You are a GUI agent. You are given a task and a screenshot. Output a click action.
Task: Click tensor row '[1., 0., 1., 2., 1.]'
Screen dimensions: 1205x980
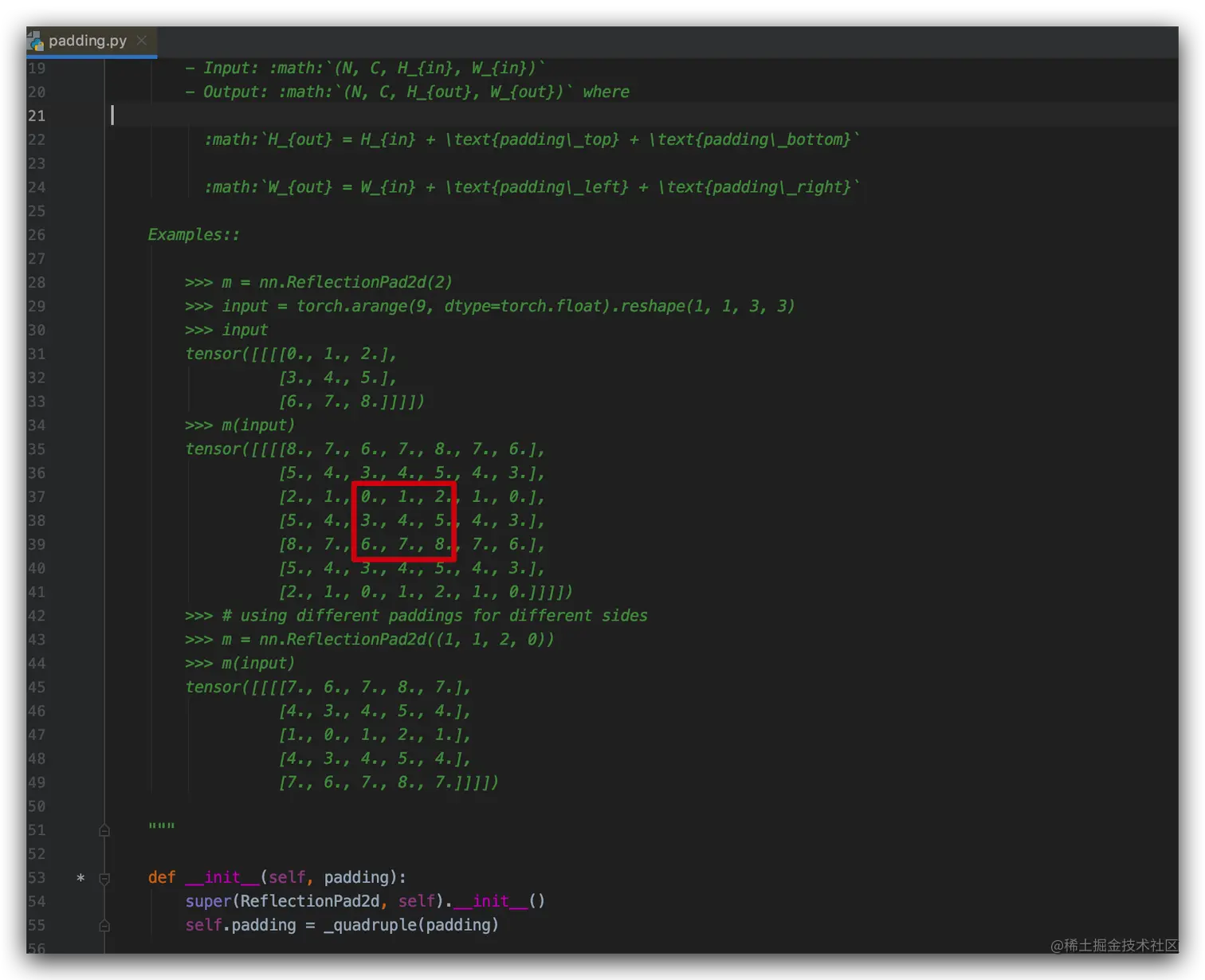375,734
